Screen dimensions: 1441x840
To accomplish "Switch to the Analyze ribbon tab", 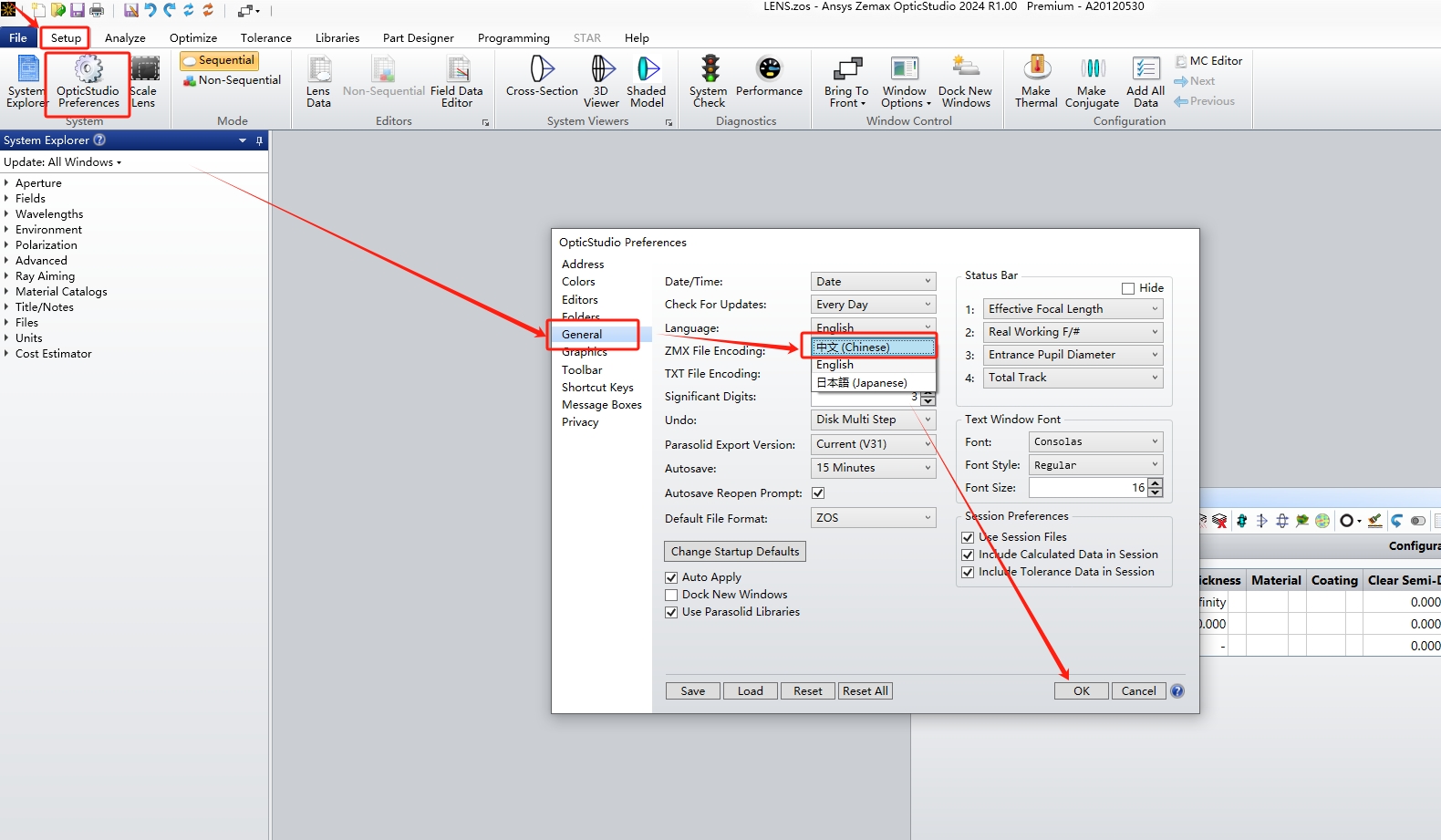I will pyautogui.click(x=125, y=38).
